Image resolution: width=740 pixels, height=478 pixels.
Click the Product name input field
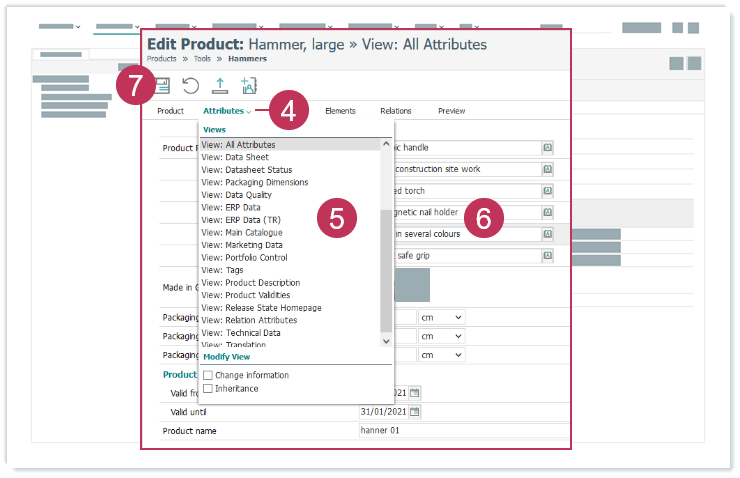pyautogui.click(x=460, y=431)
